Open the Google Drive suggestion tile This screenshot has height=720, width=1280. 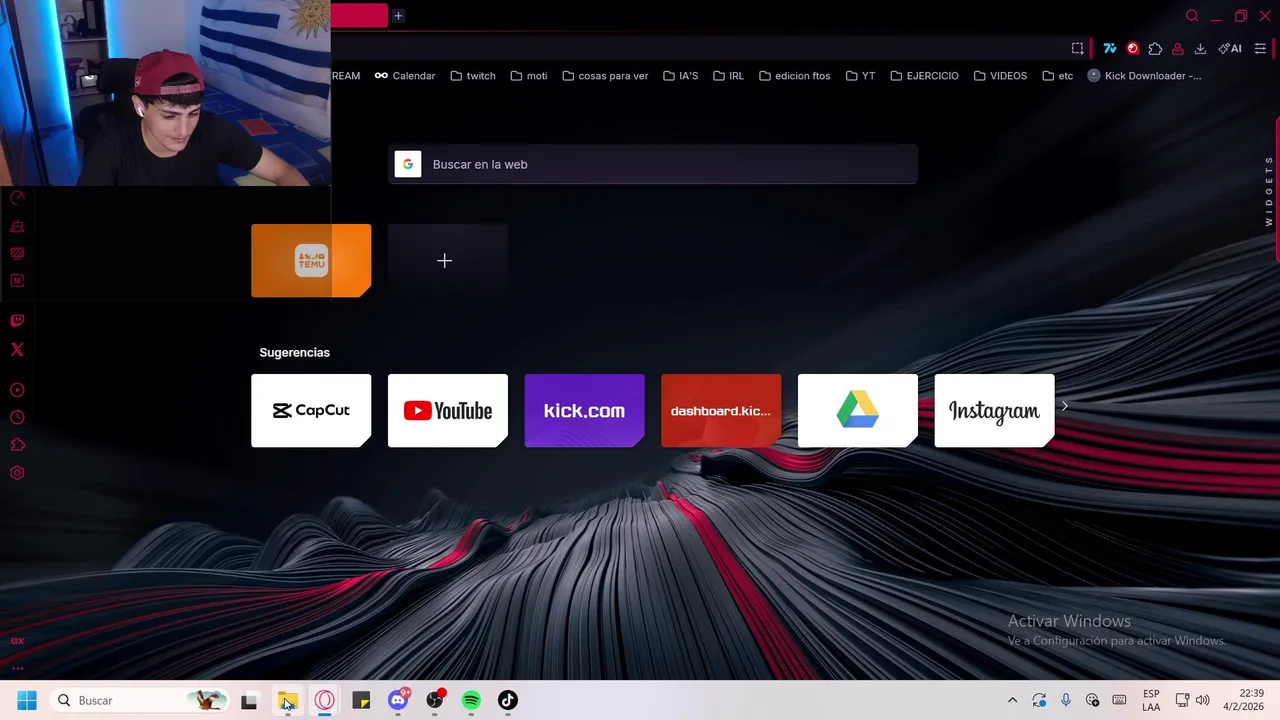(x=858, y=410)
